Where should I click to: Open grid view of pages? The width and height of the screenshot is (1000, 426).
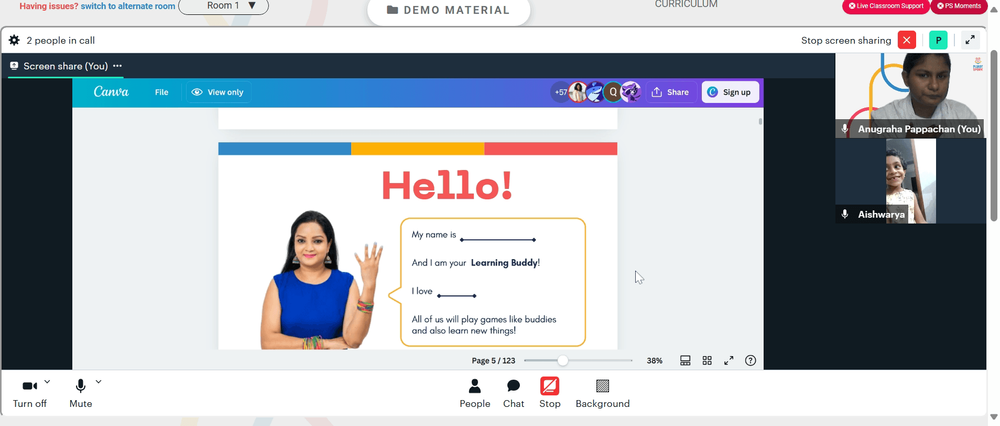click(x=707, y=360)
